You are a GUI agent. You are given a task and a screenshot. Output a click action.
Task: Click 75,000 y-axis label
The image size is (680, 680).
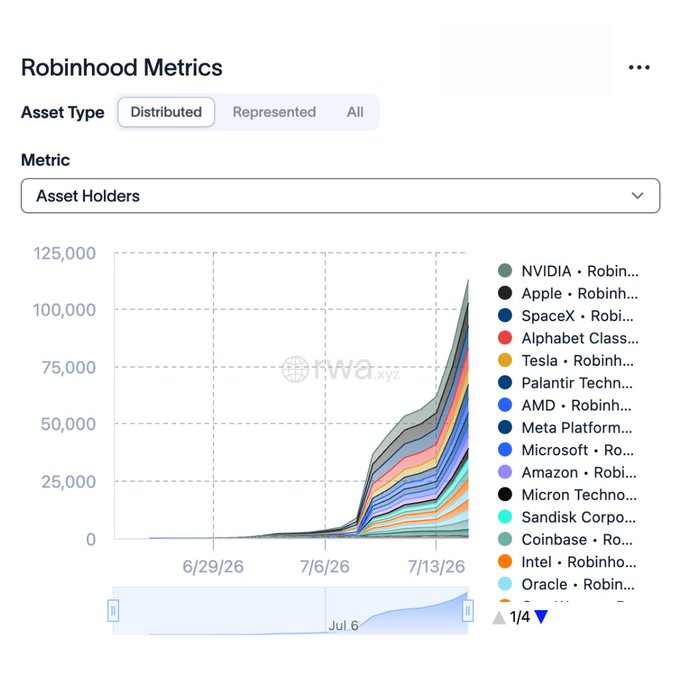coord(69,367)
